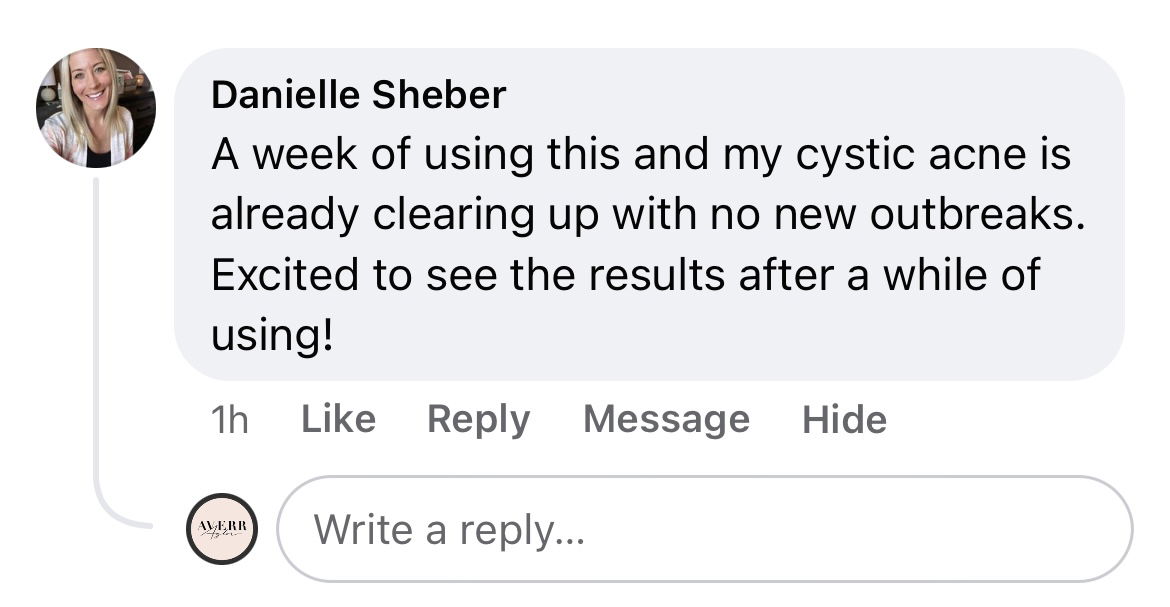Message the commenter Danielle Sheber
1170x607 pixels.
click(666, 419)
